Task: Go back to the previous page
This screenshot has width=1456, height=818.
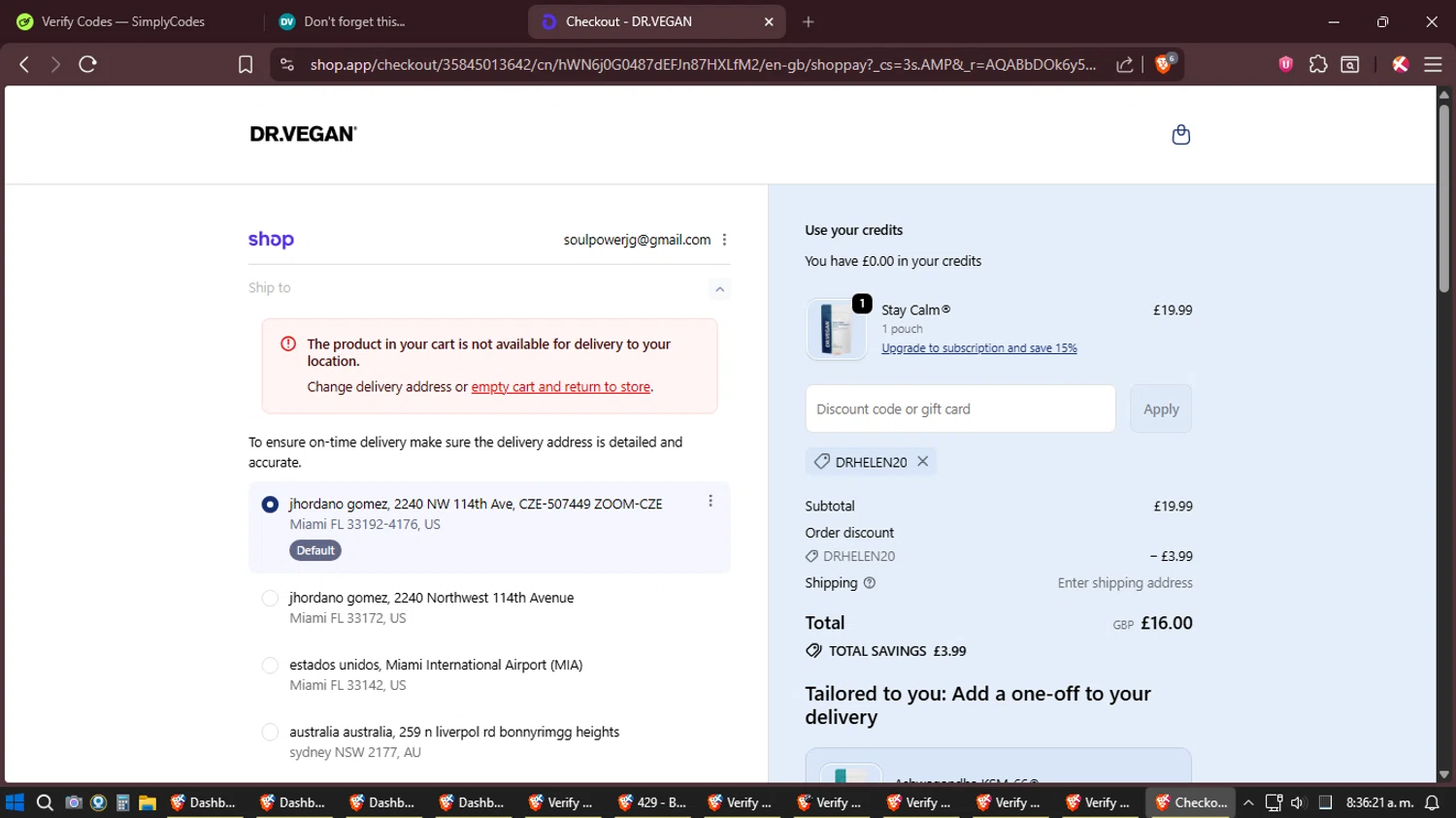Action: [24, 64]
